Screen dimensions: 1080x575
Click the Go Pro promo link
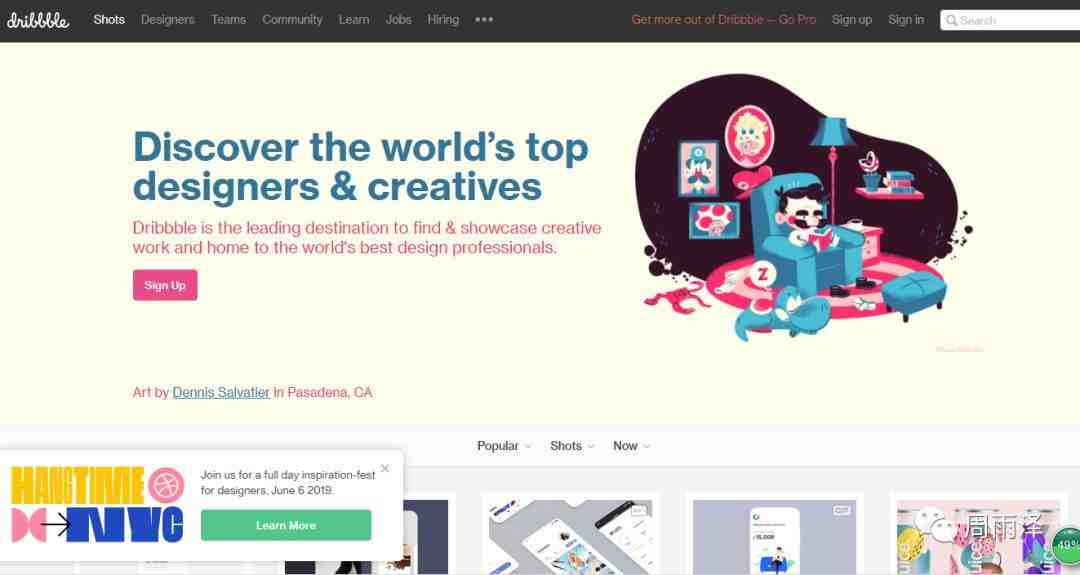click(724, 20)
